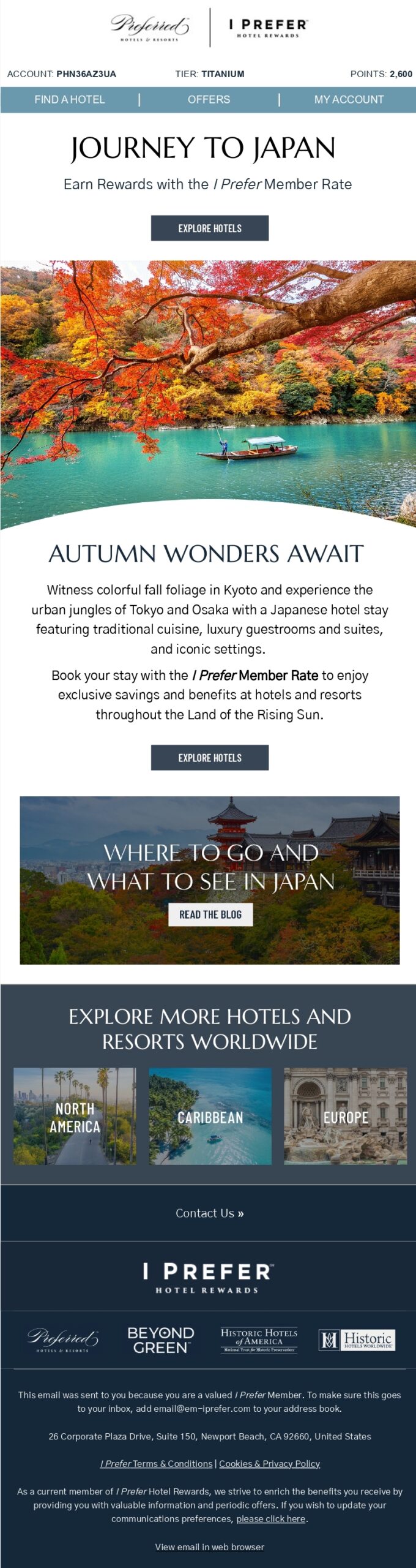Click the Read the Blog button
The image size is (416, 1568).
click(210, 914)
